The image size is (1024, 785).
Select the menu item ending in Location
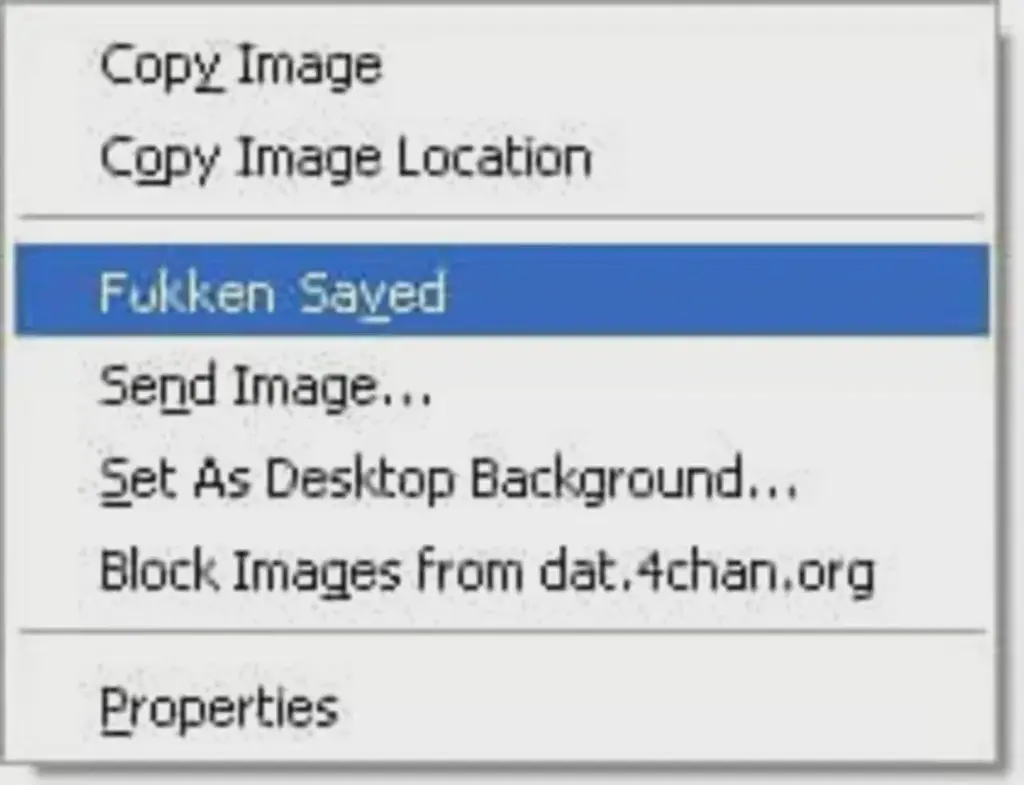(502, 157)
